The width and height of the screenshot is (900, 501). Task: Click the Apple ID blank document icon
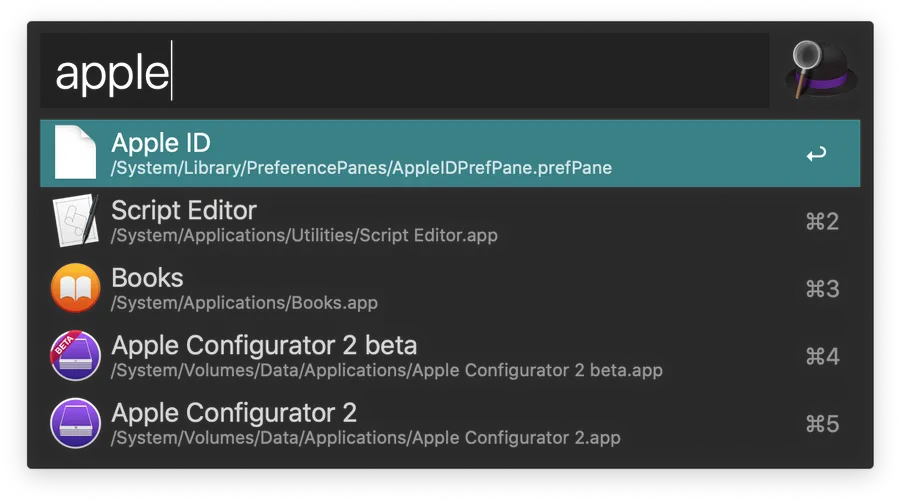tap(75, 153)
